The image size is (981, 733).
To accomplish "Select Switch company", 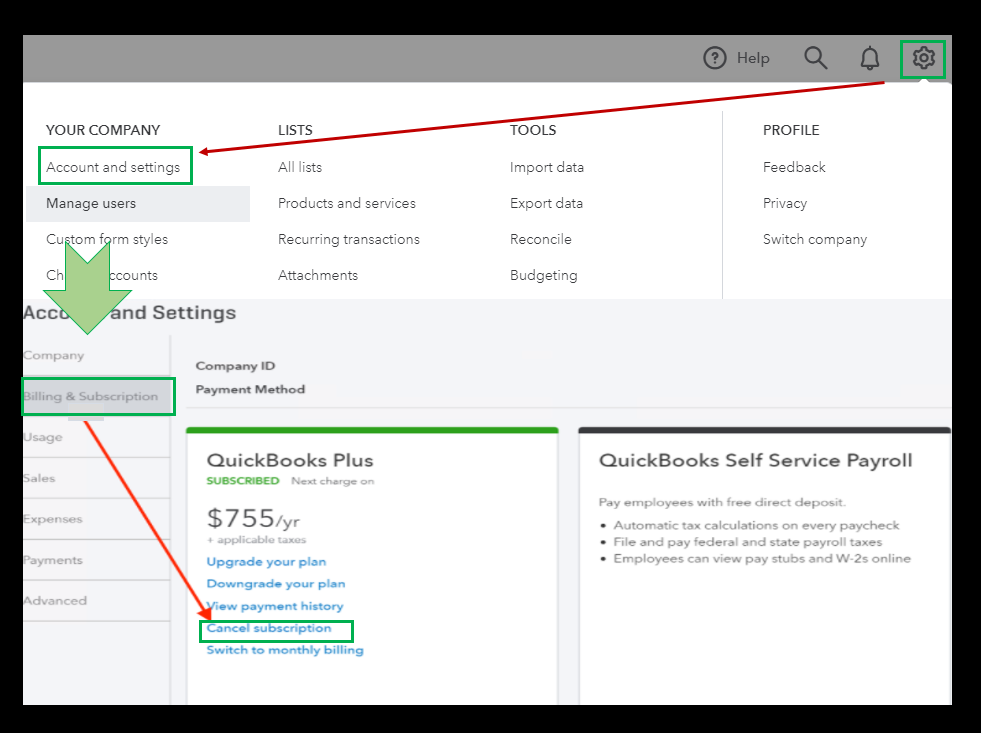I will tap(815, 239).
